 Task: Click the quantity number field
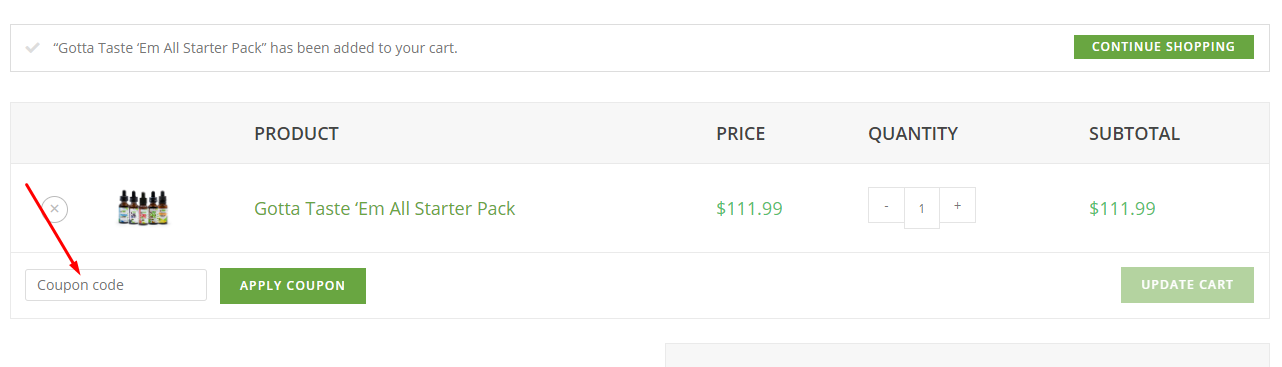pos(922,209)
